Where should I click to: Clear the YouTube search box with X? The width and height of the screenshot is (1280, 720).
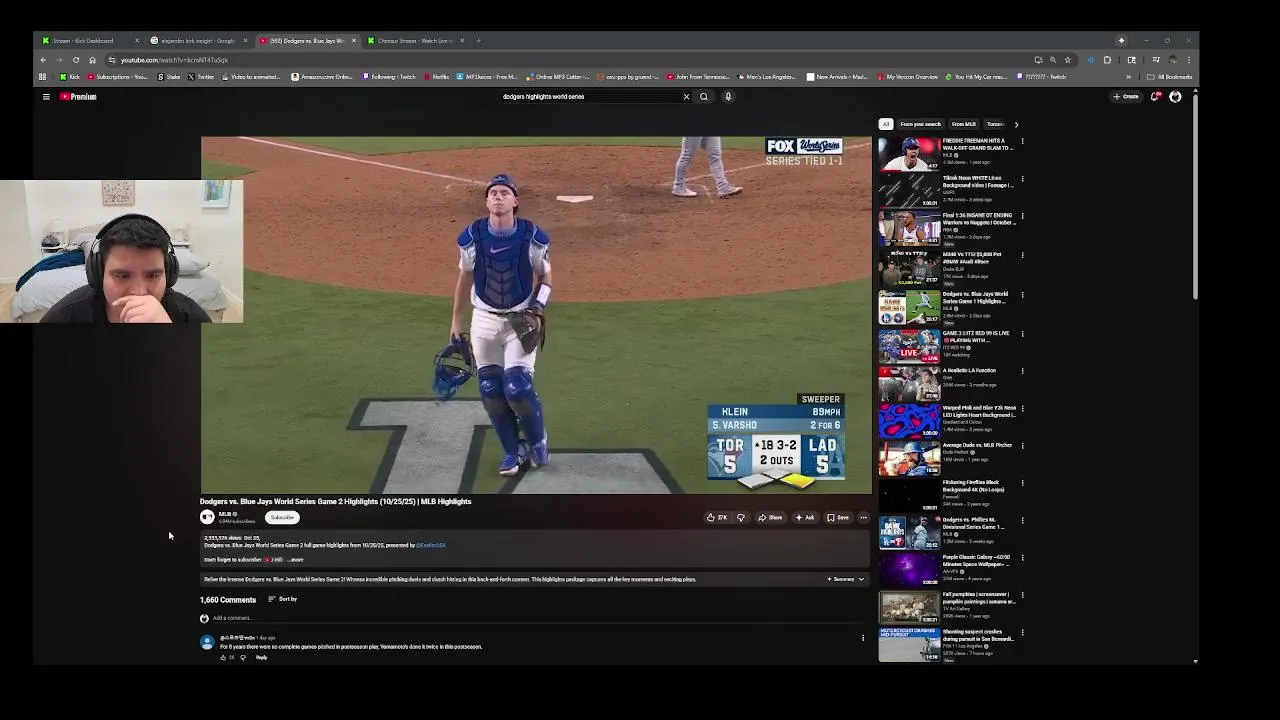pos(686,97)
